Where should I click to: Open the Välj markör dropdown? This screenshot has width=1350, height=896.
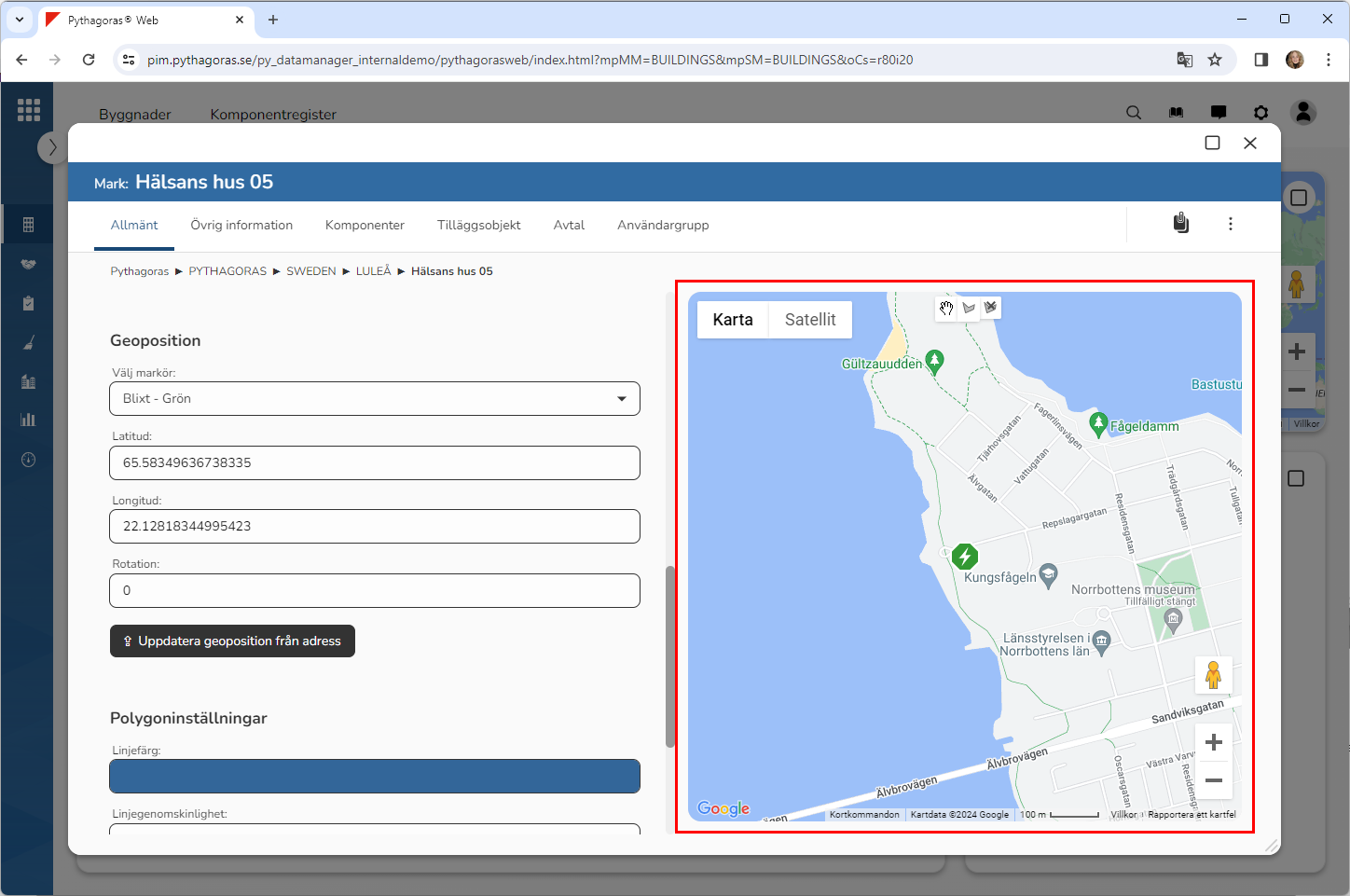[x=375, y=399]
